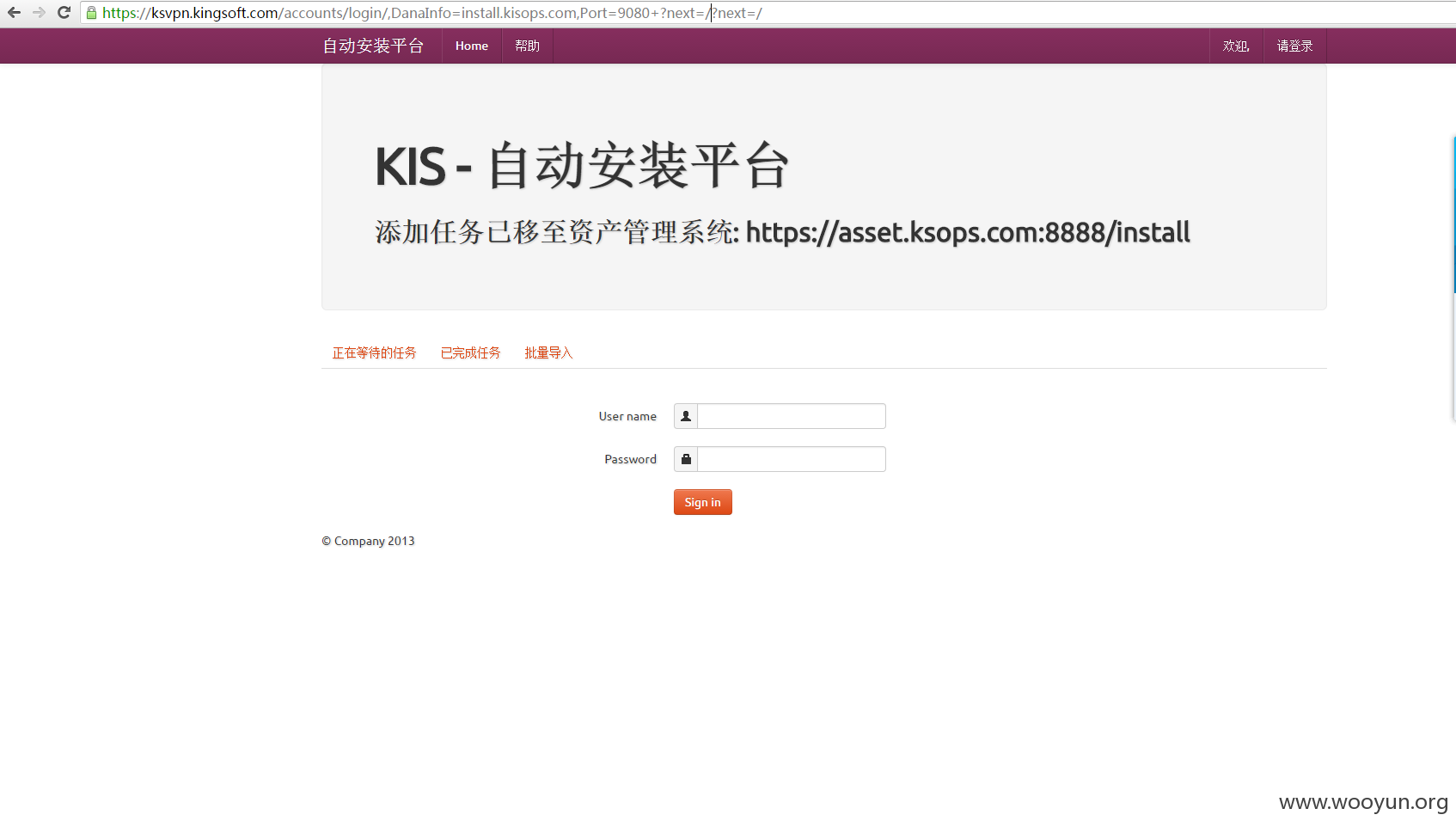Screen dimensions: 1456x827
Task: Click the KIS - 自动安装平台 heading
Action: (582, 165)
